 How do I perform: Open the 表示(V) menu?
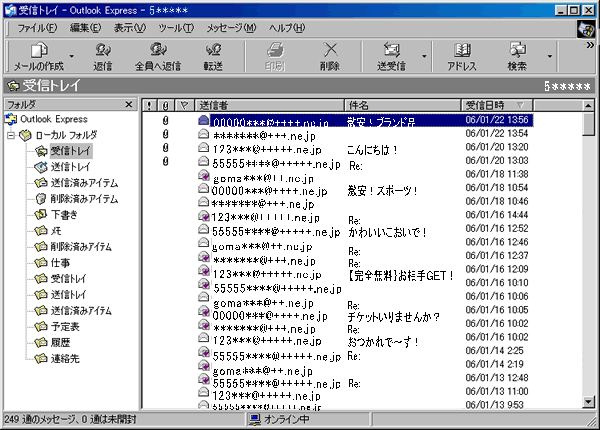click(x=130, y=28)
